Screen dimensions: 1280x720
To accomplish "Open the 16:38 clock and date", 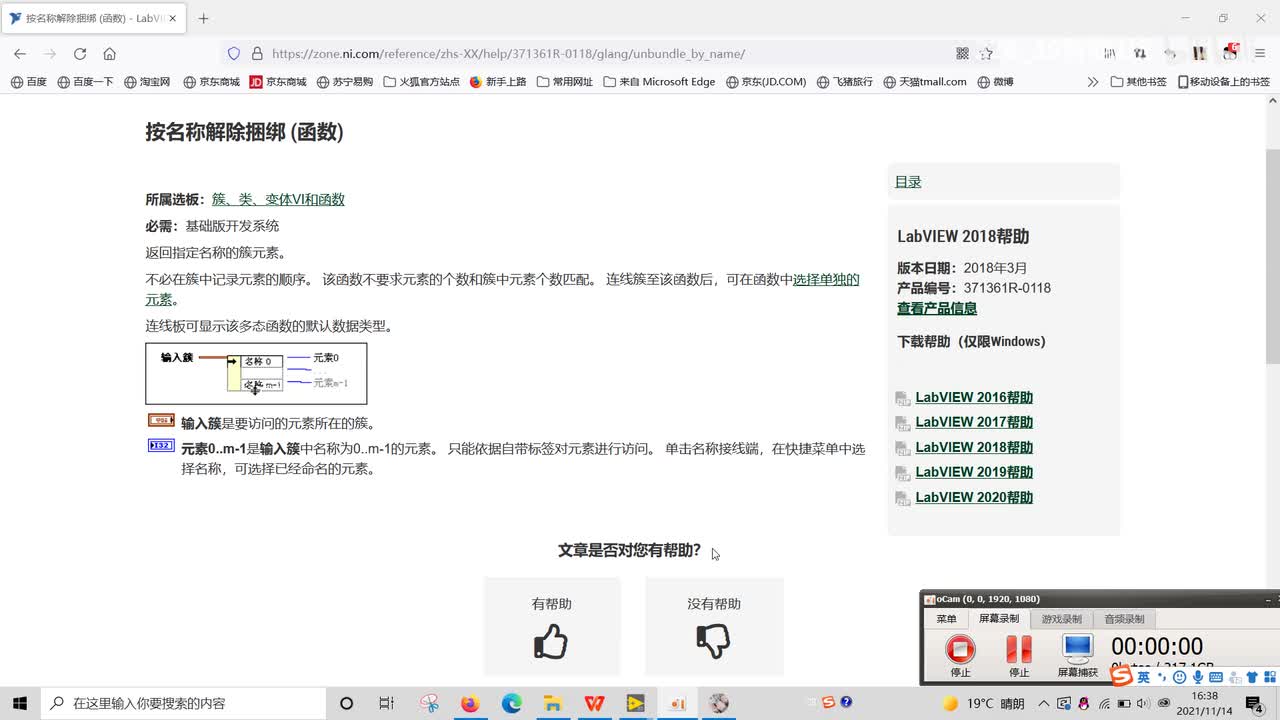I will tap(1205, 703).
